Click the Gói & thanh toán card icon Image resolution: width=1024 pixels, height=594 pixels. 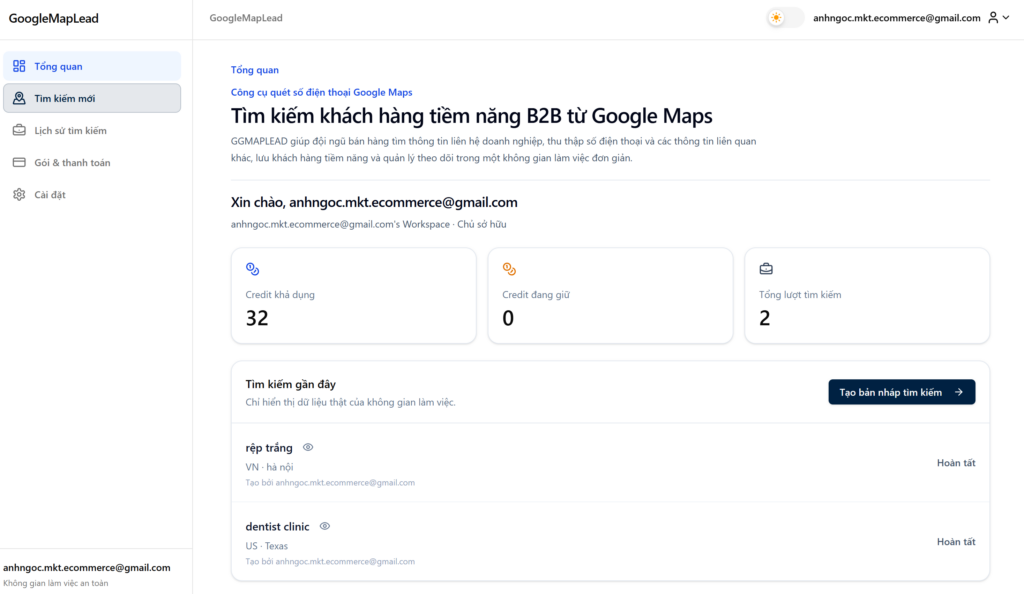coord(19,162)
